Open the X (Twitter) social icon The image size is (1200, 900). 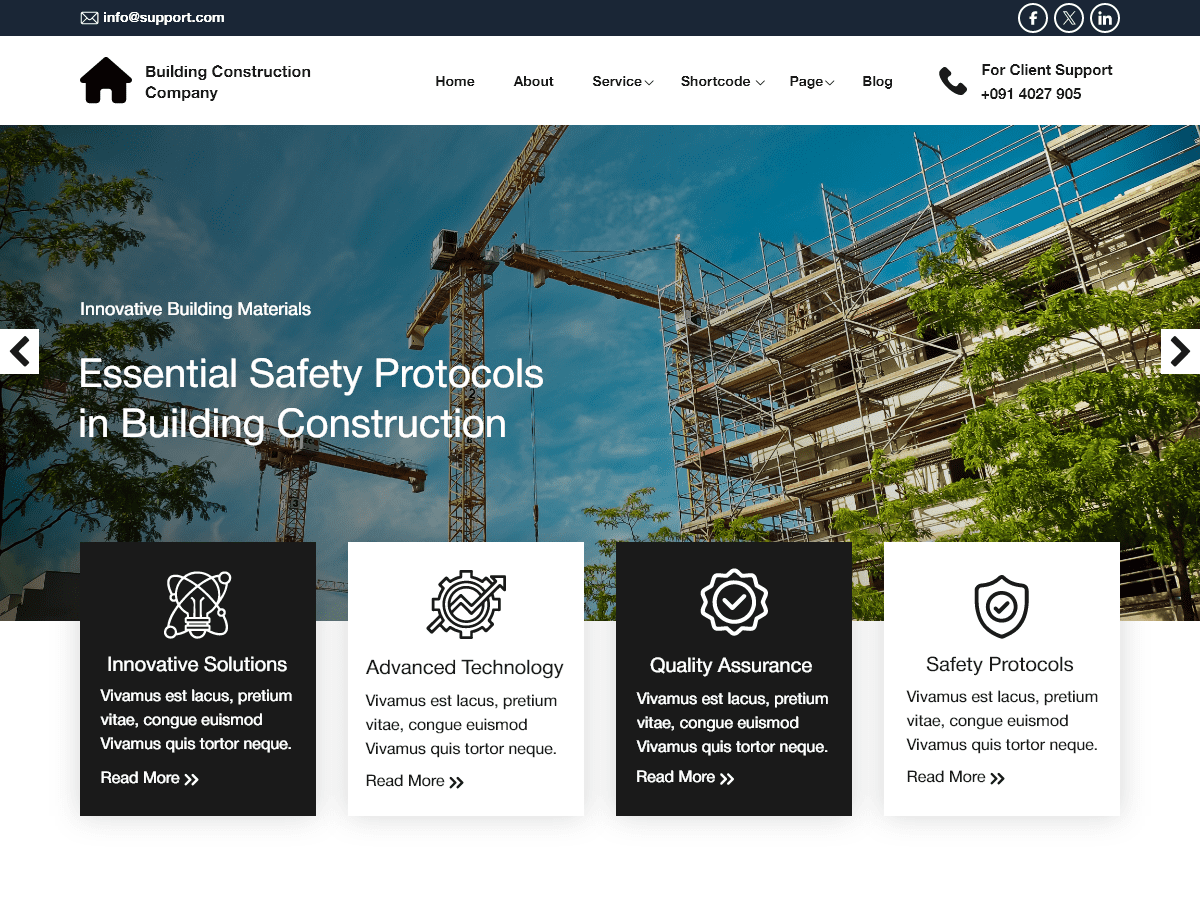click(1068, 17)
